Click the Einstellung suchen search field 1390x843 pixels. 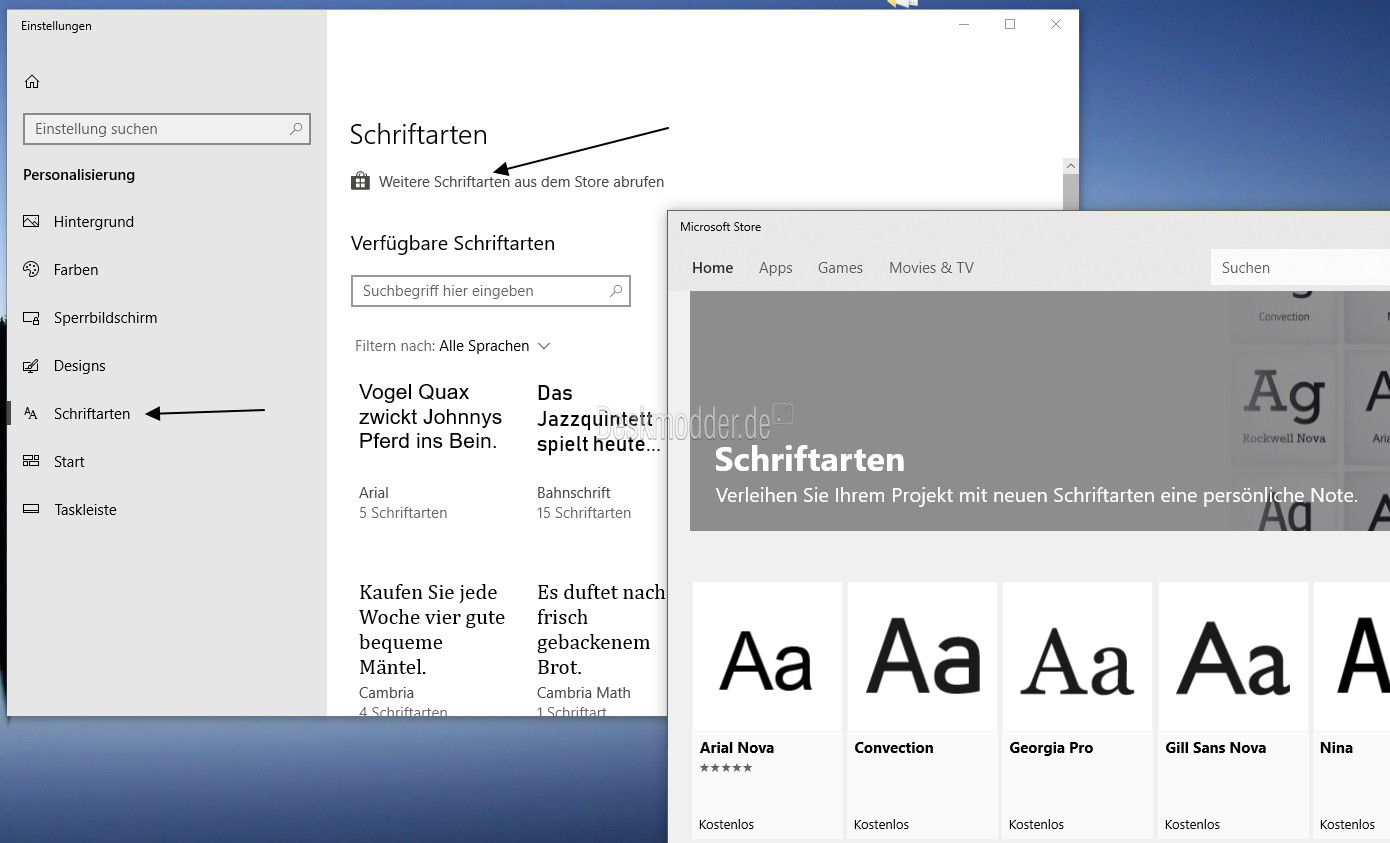(x=167, y=129)
